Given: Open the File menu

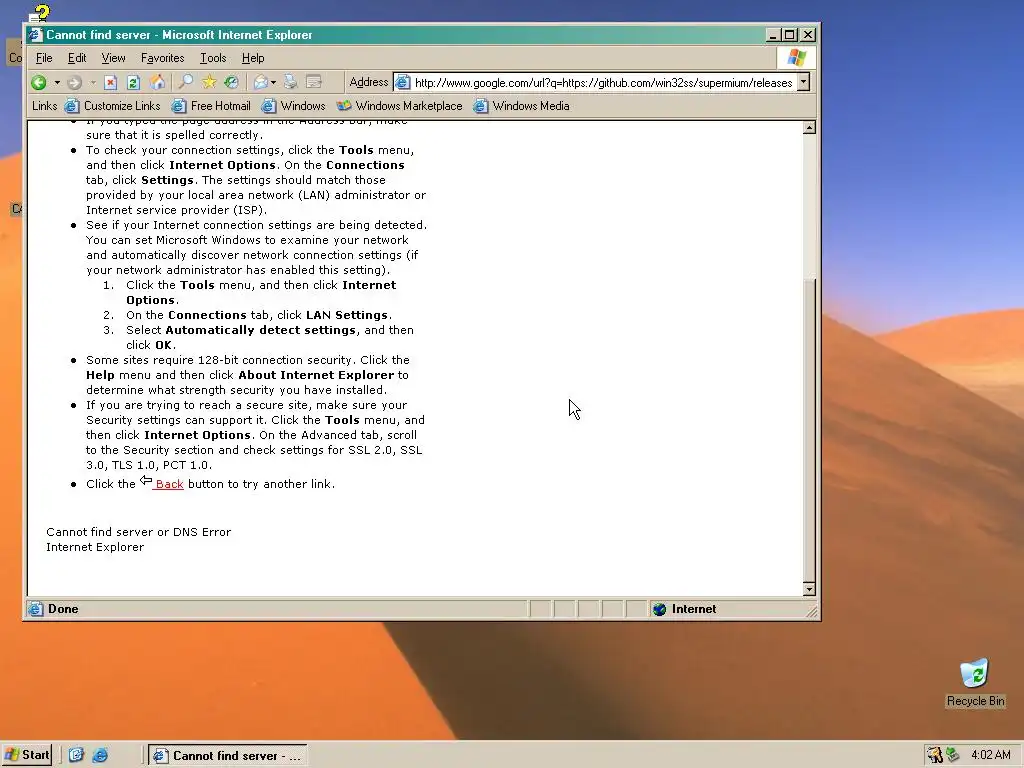Looking at the screenshot, I should [x=44, y=58].
